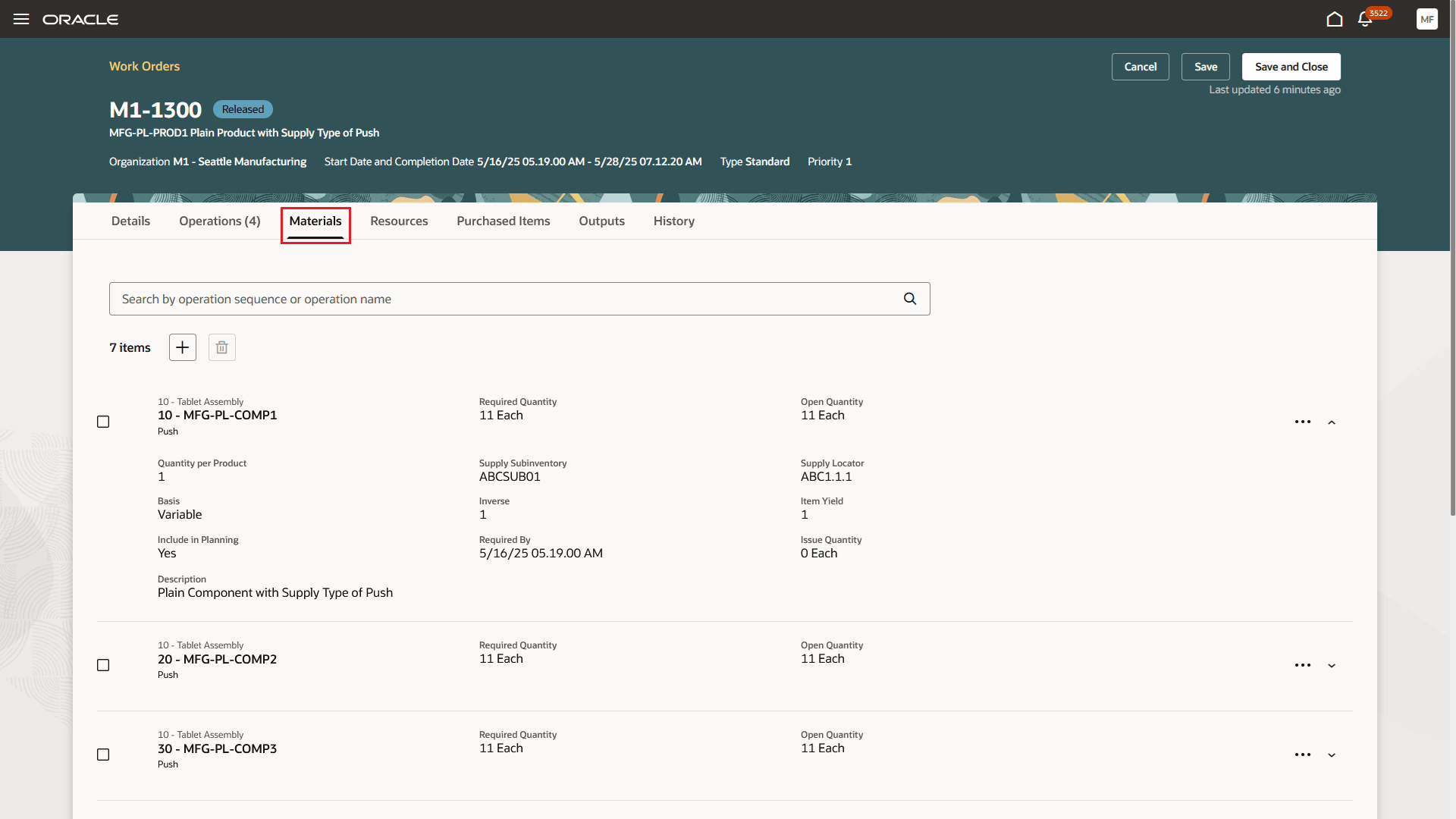
Task: Select the MFG-PL-COMP2 checkbox
Action: 103,665
